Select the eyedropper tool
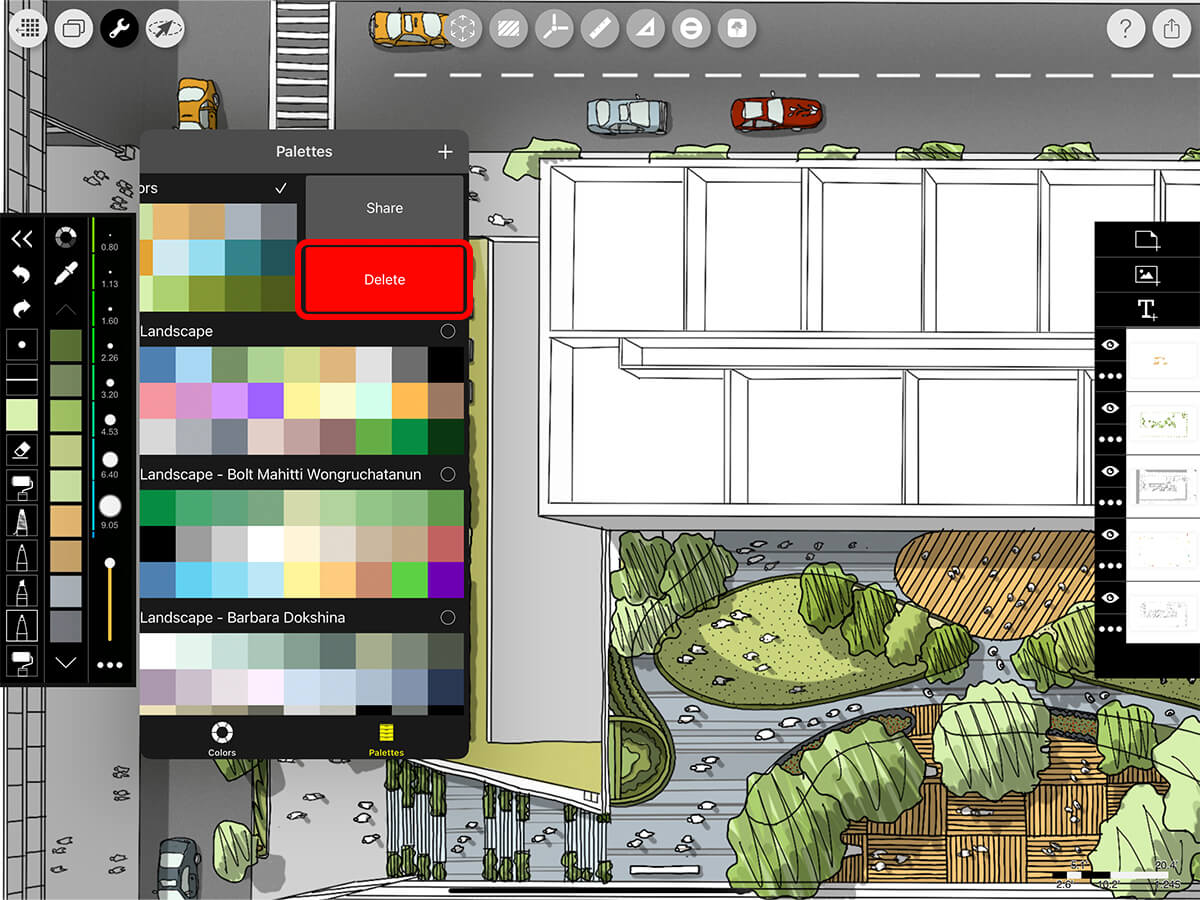Screen dimensions: 1200x900 (65, 273)
